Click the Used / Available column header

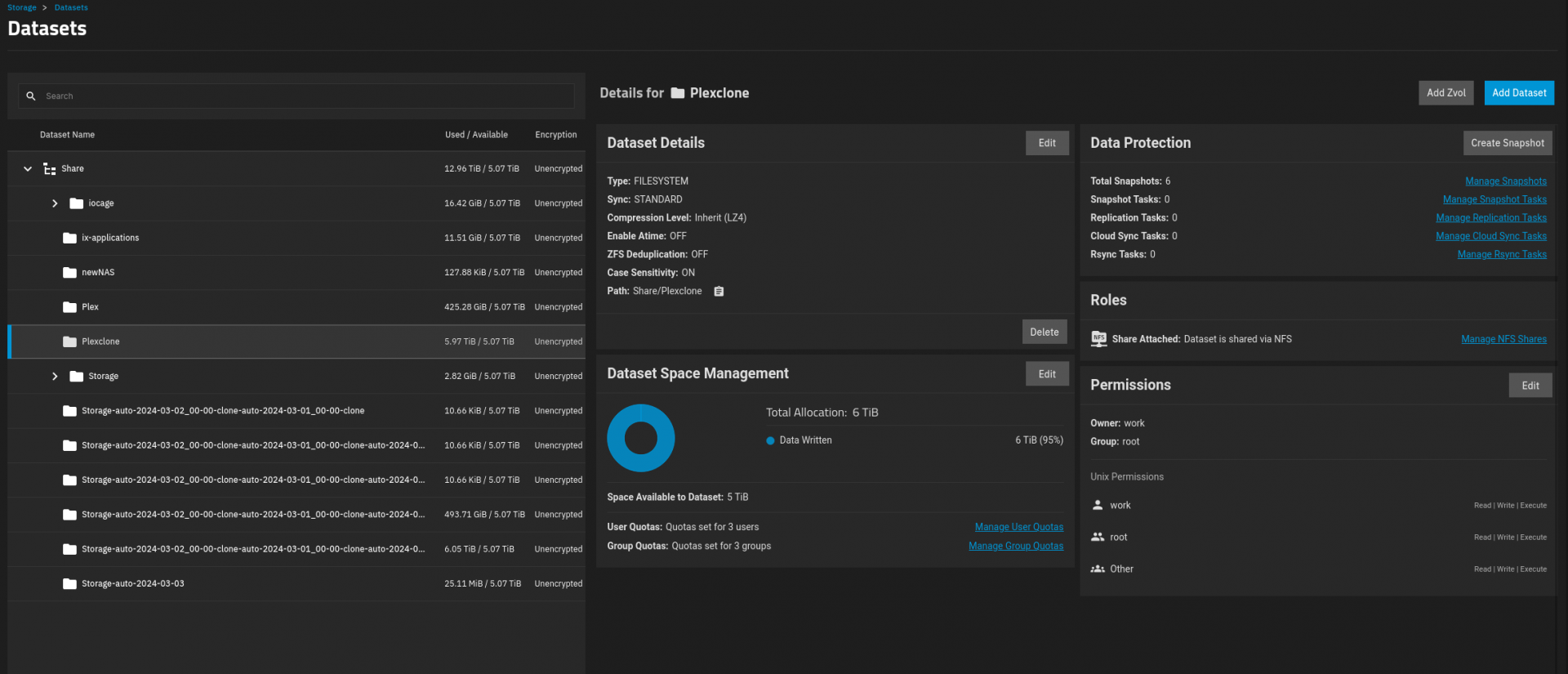[x=476, y=135]
